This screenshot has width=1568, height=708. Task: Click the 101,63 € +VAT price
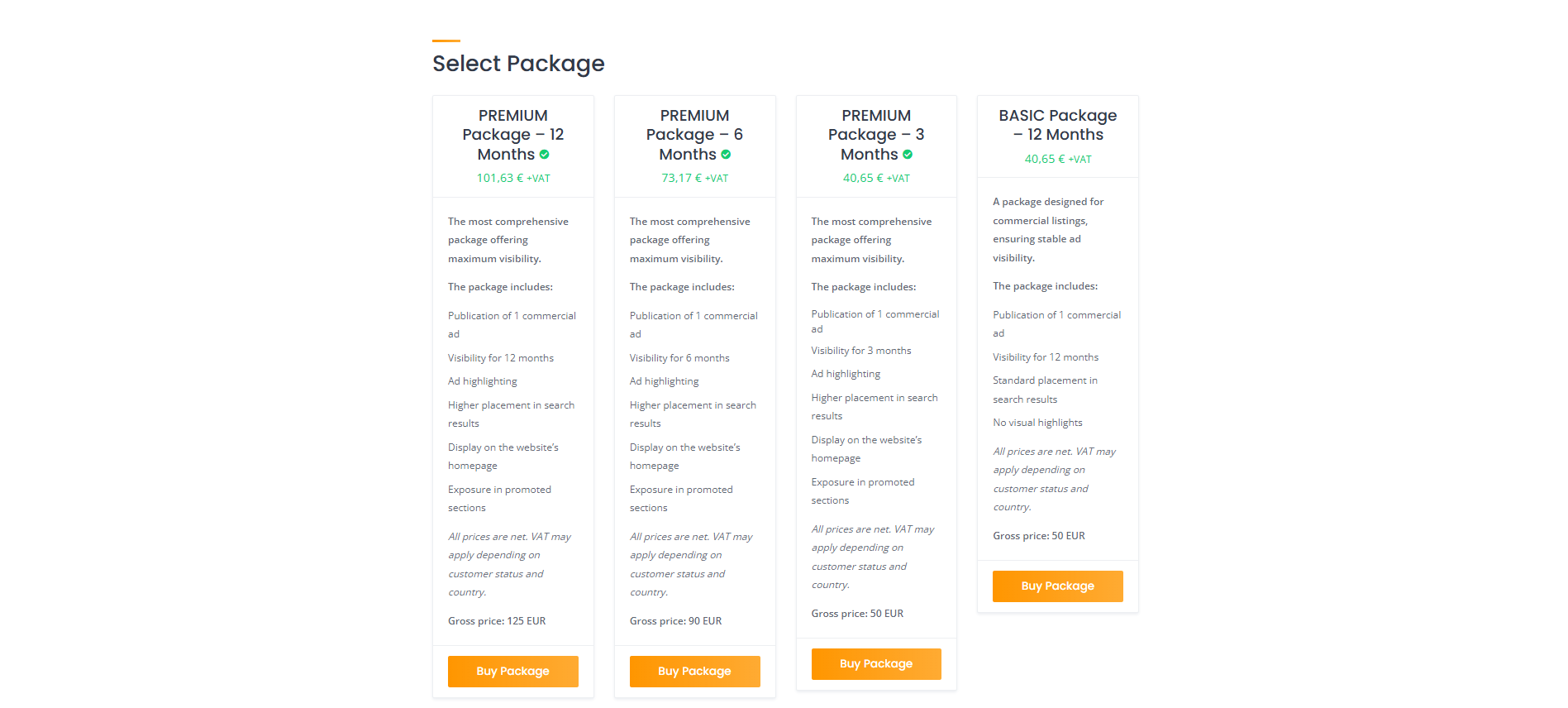[513, 178]
